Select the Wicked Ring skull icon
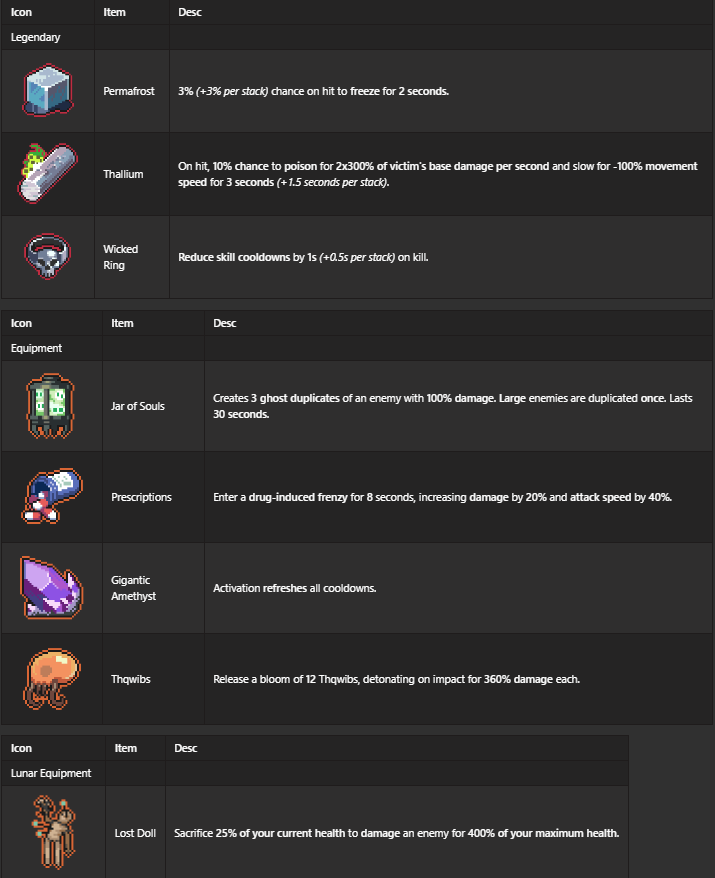 click(48, 257)
